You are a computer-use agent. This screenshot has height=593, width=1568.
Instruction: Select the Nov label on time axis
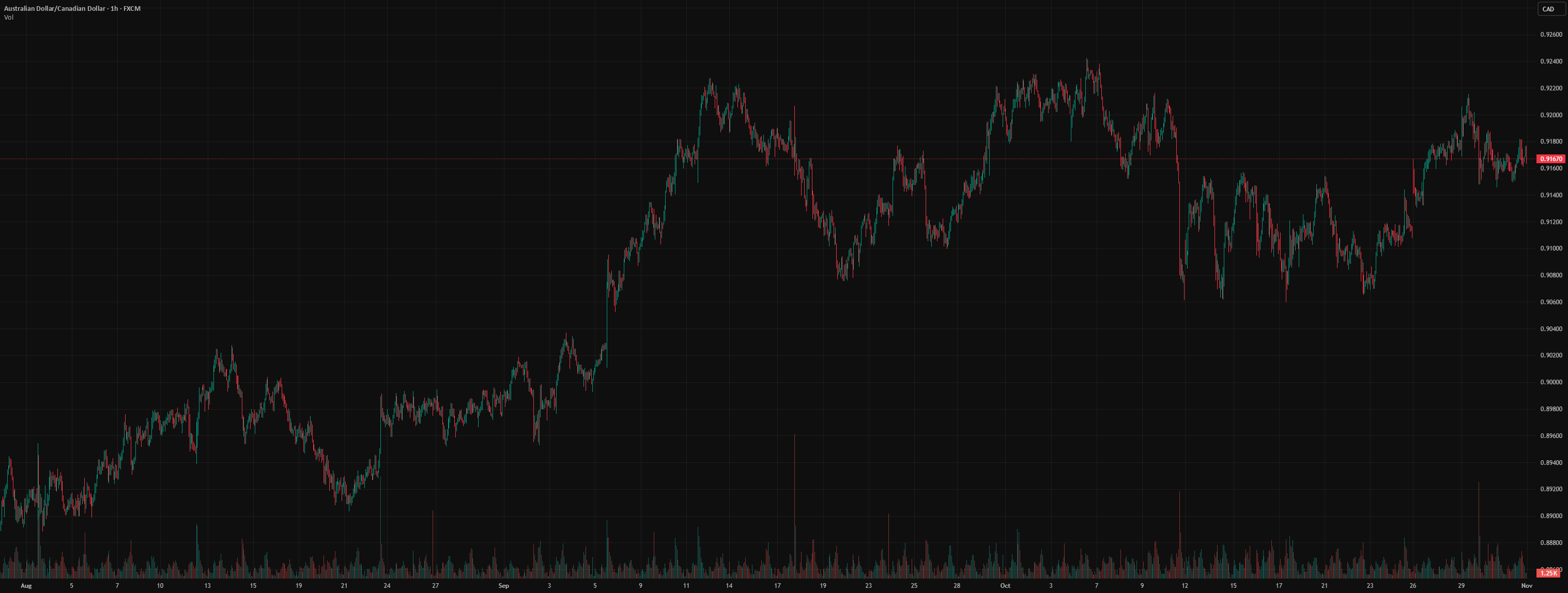tap(1527, 586)
